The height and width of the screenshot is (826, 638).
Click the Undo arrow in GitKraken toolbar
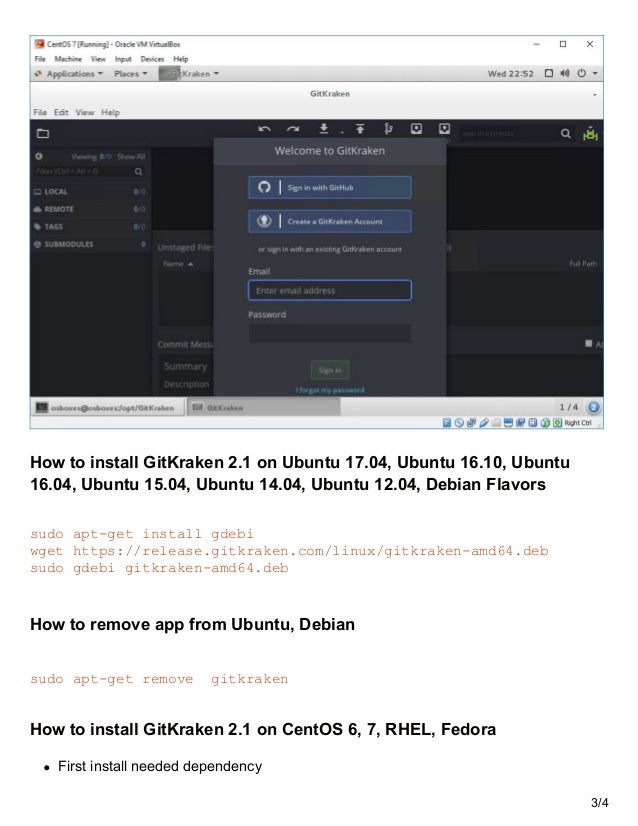264,129
